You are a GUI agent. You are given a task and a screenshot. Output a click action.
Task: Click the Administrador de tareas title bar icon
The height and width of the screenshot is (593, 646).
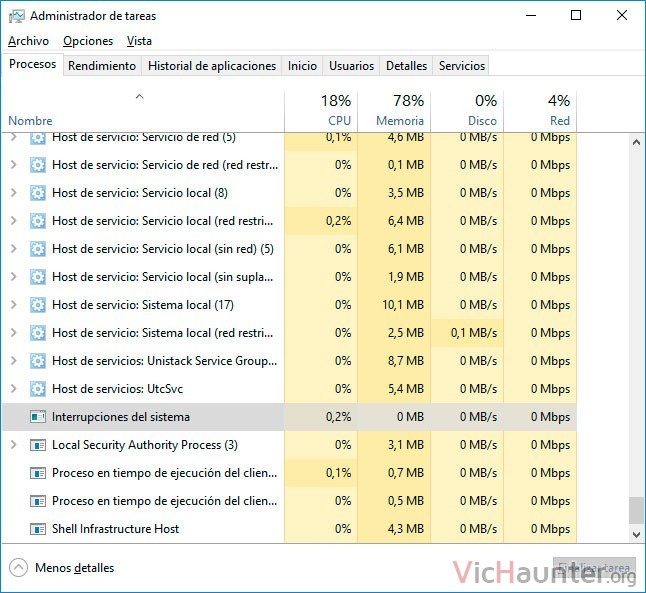coord(17,16)
